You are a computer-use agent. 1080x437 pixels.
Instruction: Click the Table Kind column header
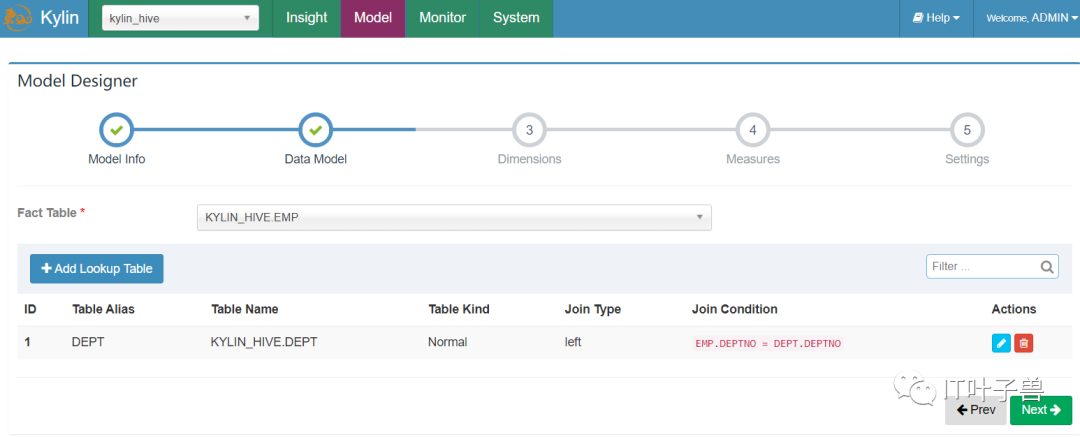click(459, 309)
